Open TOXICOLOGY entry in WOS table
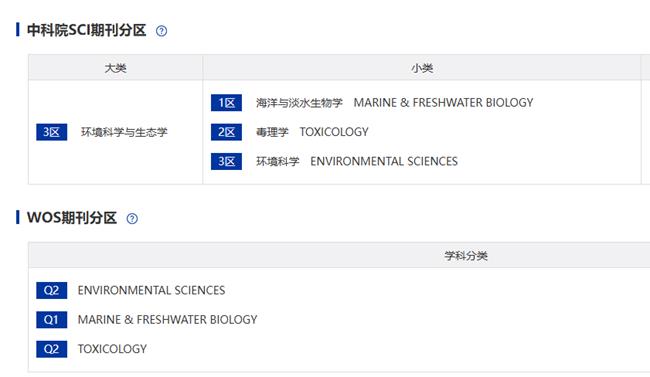This screenshot has width=650, height=377. [x=112, y=349]
